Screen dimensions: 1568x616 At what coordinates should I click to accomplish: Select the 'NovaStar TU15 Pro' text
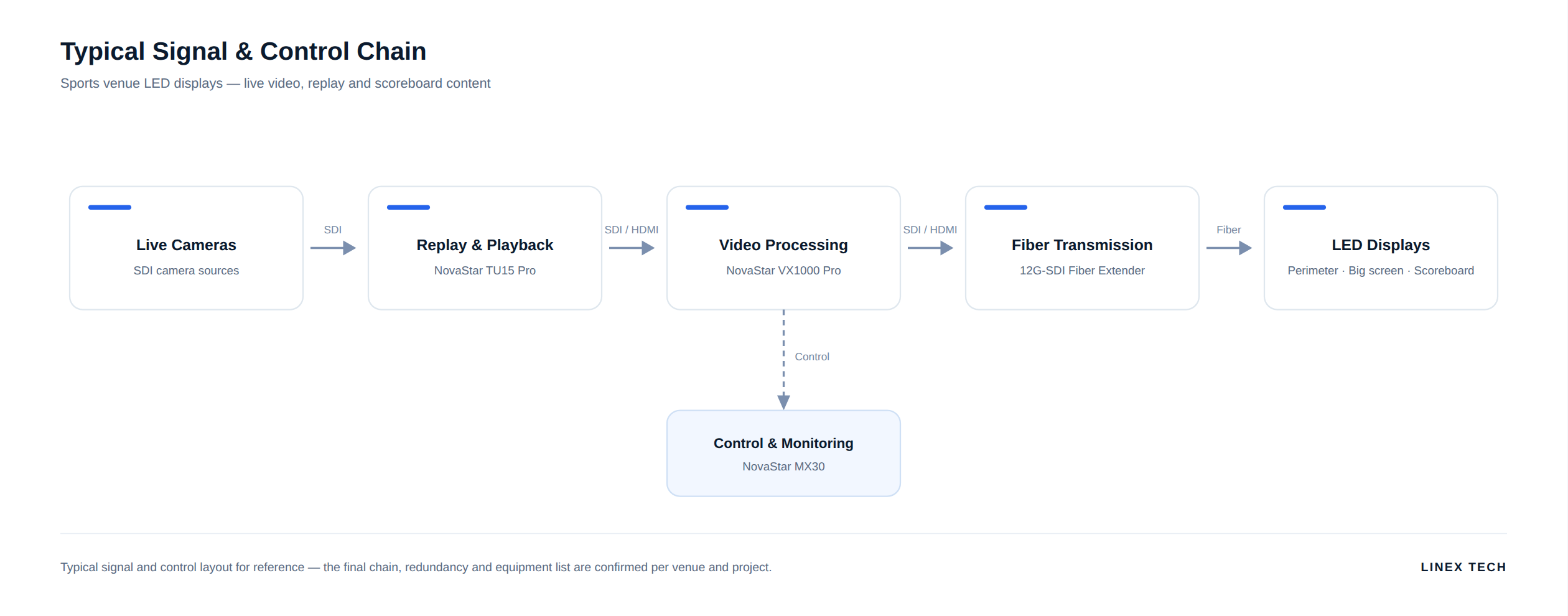tap(485, 271)
